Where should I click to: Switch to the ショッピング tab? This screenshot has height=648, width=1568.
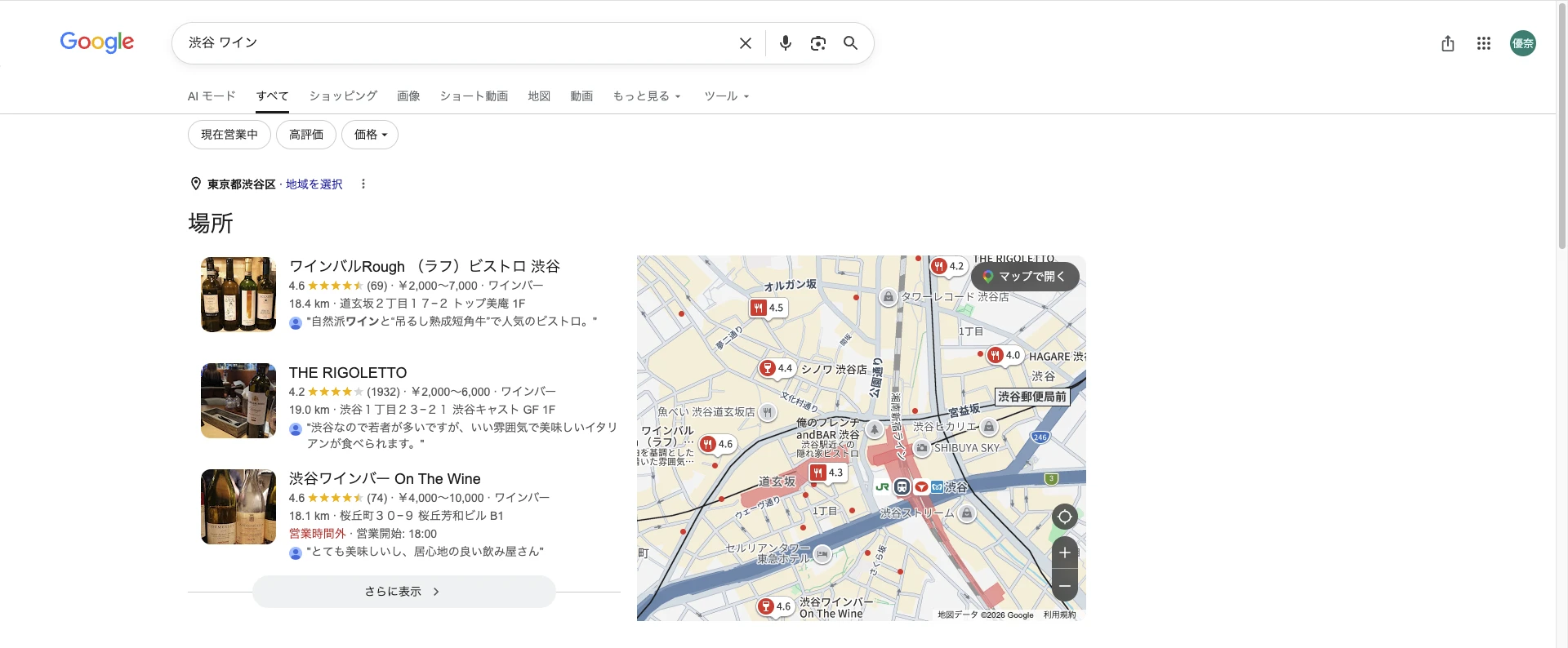[343, 96]
